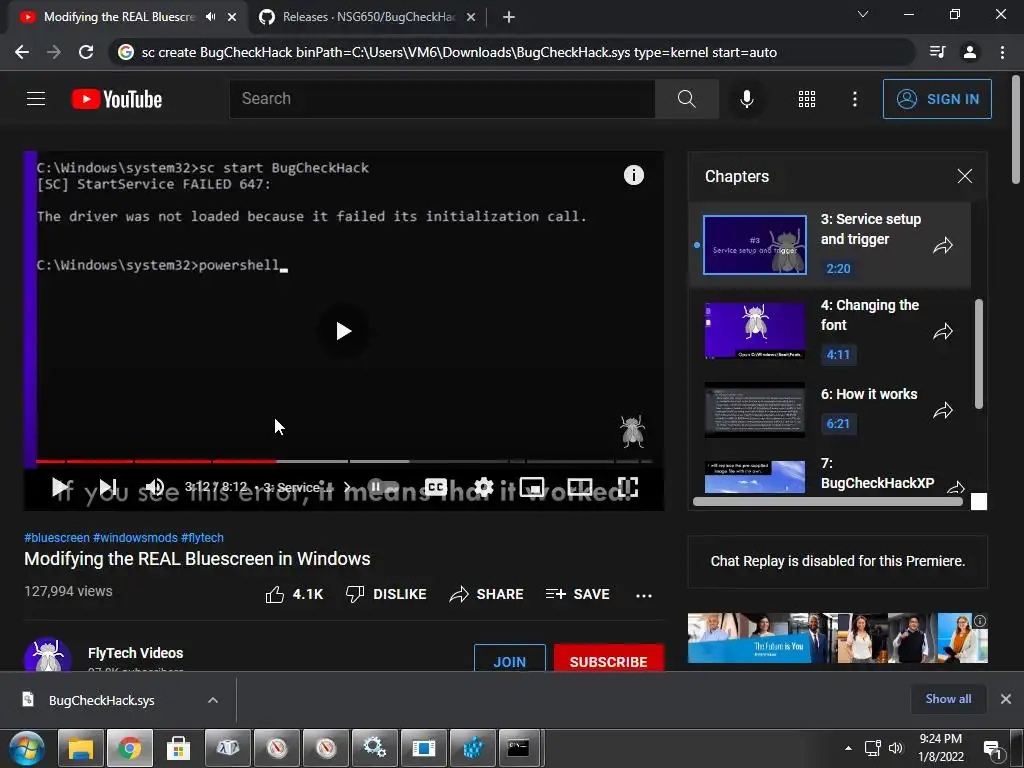The height and width of the screenshot is (768, 1024).
Task: Open the #flytech hashtag
Action: click(x=202, y=537)
